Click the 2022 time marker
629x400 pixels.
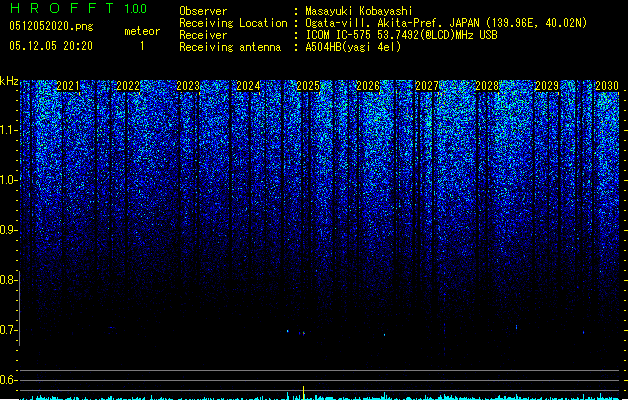128,86
